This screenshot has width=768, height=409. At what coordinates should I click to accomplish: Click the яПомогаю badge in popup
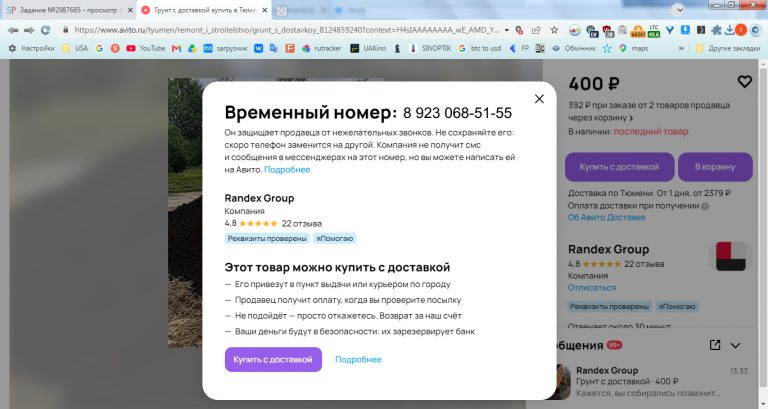335,239
